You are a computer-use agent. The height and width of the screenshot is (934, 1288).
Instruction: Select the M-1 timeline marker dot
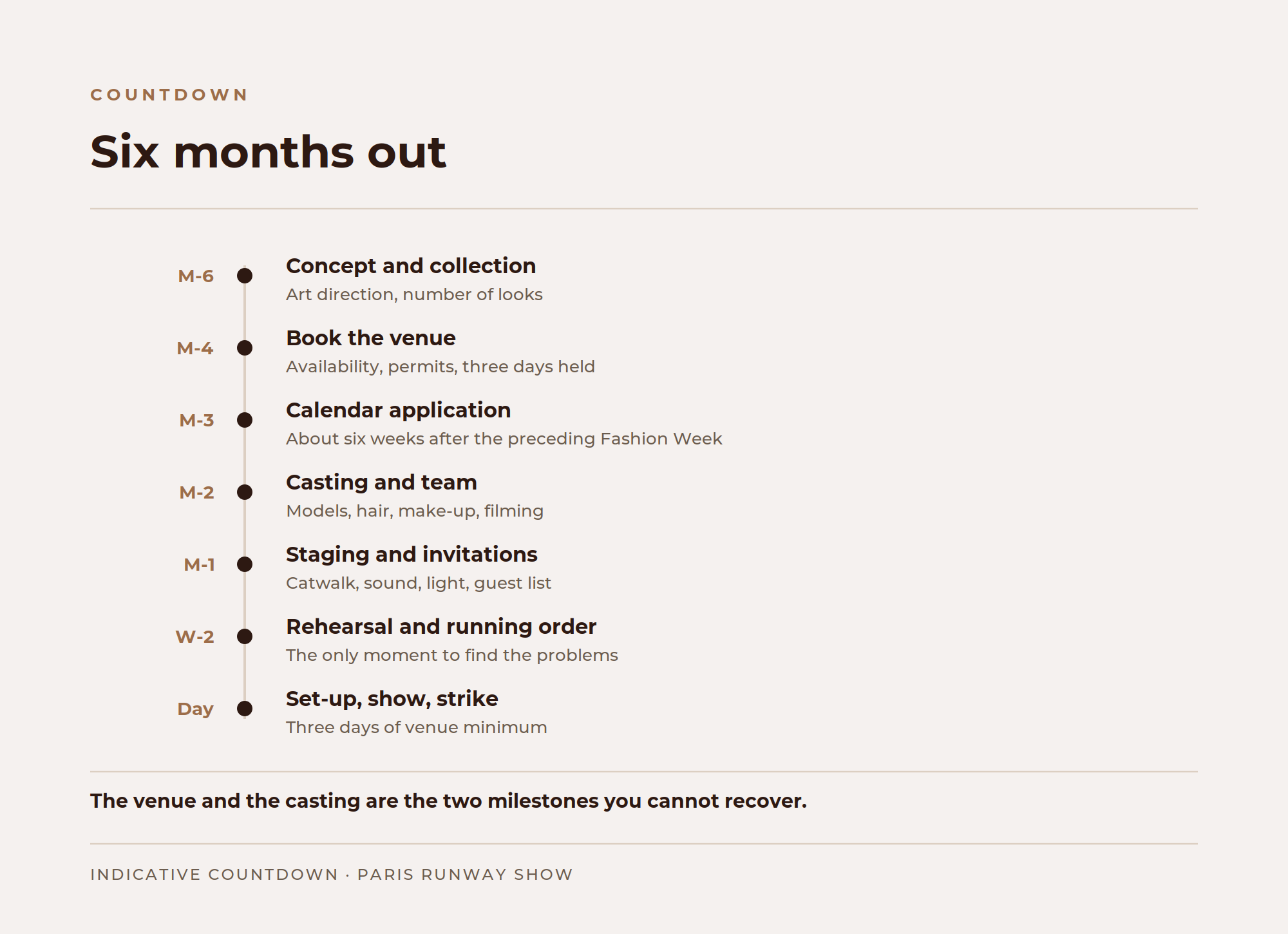245,564
